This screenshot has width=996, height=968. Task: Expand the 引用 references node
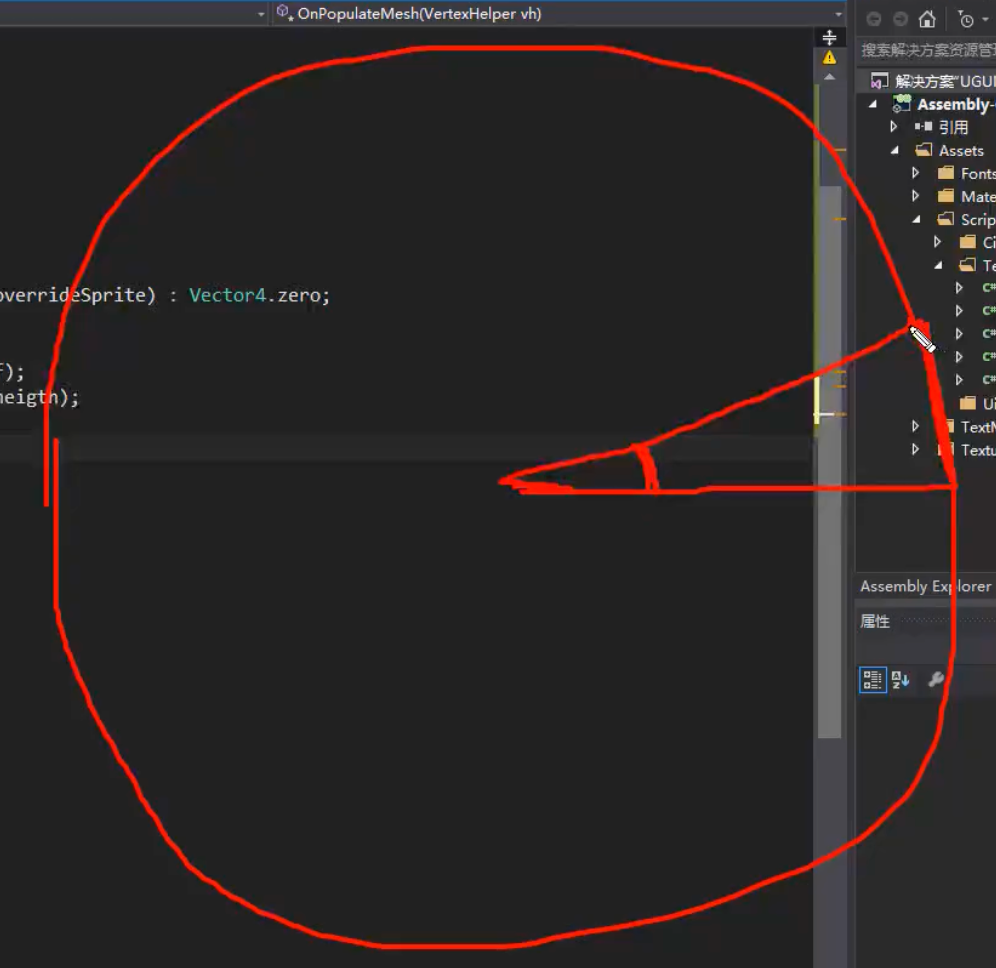893,126
